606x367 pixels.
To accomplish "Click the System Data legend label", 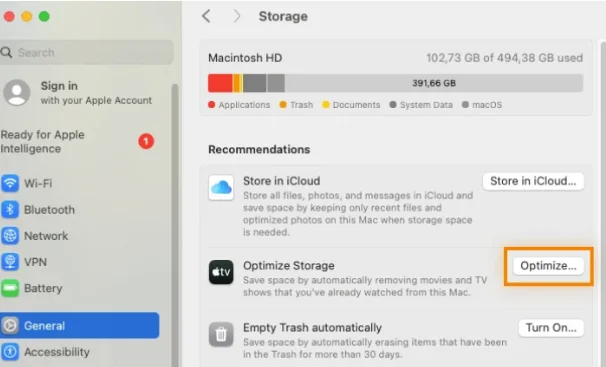I will point(426,105).
